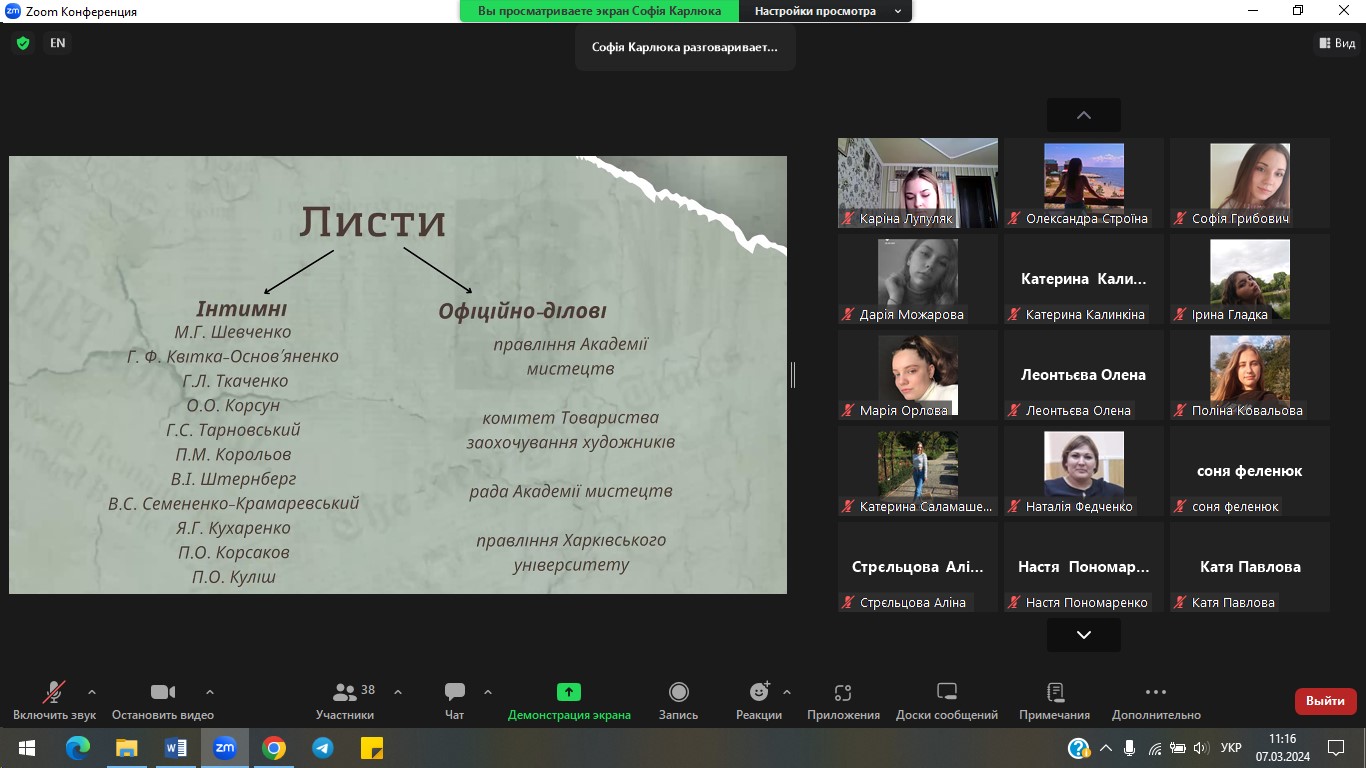Toggle camera with Остановить видео
This screenshot has height=768, width=1366.
162,692
